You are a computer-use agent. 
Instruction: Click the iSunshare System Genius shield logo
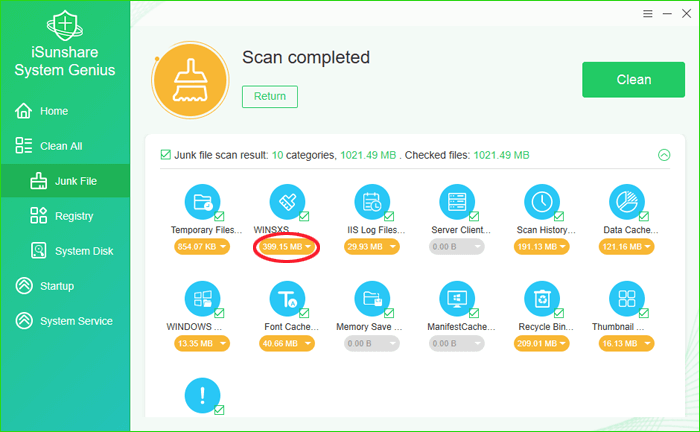(x=65, y=25)
